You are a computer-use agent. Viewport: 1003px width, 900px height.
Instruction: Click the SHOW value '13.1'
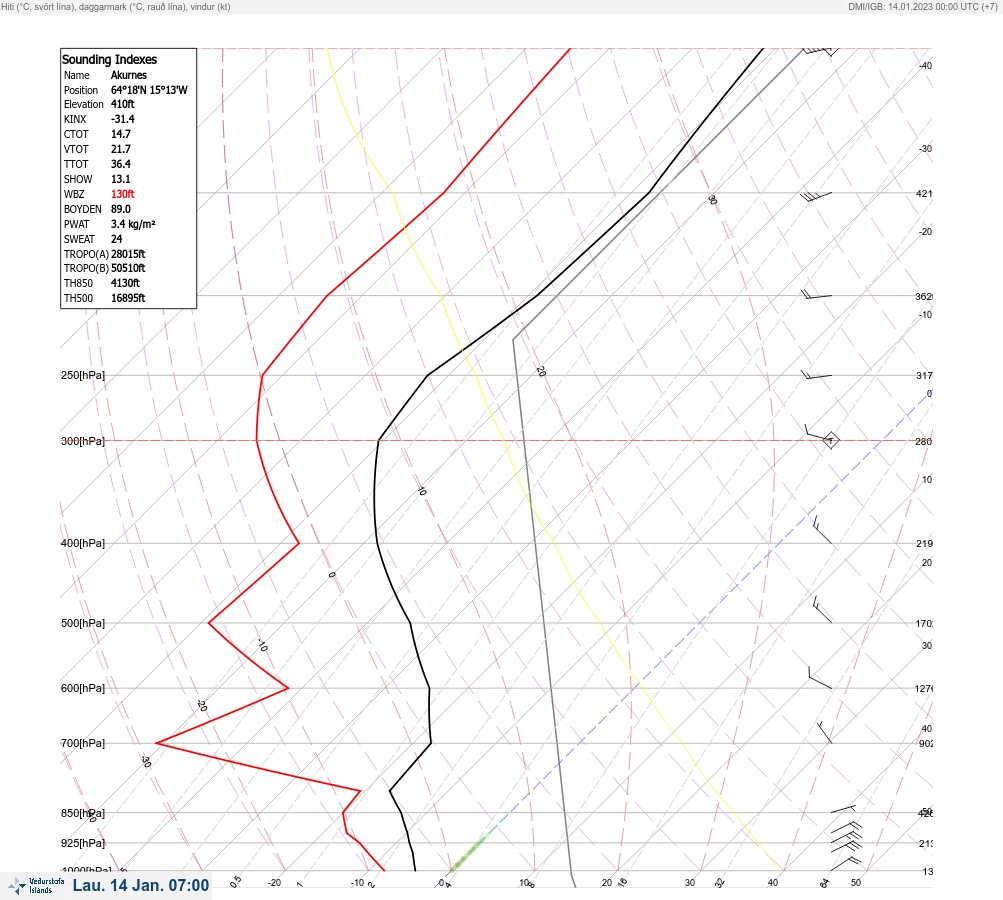coord(120,179)
